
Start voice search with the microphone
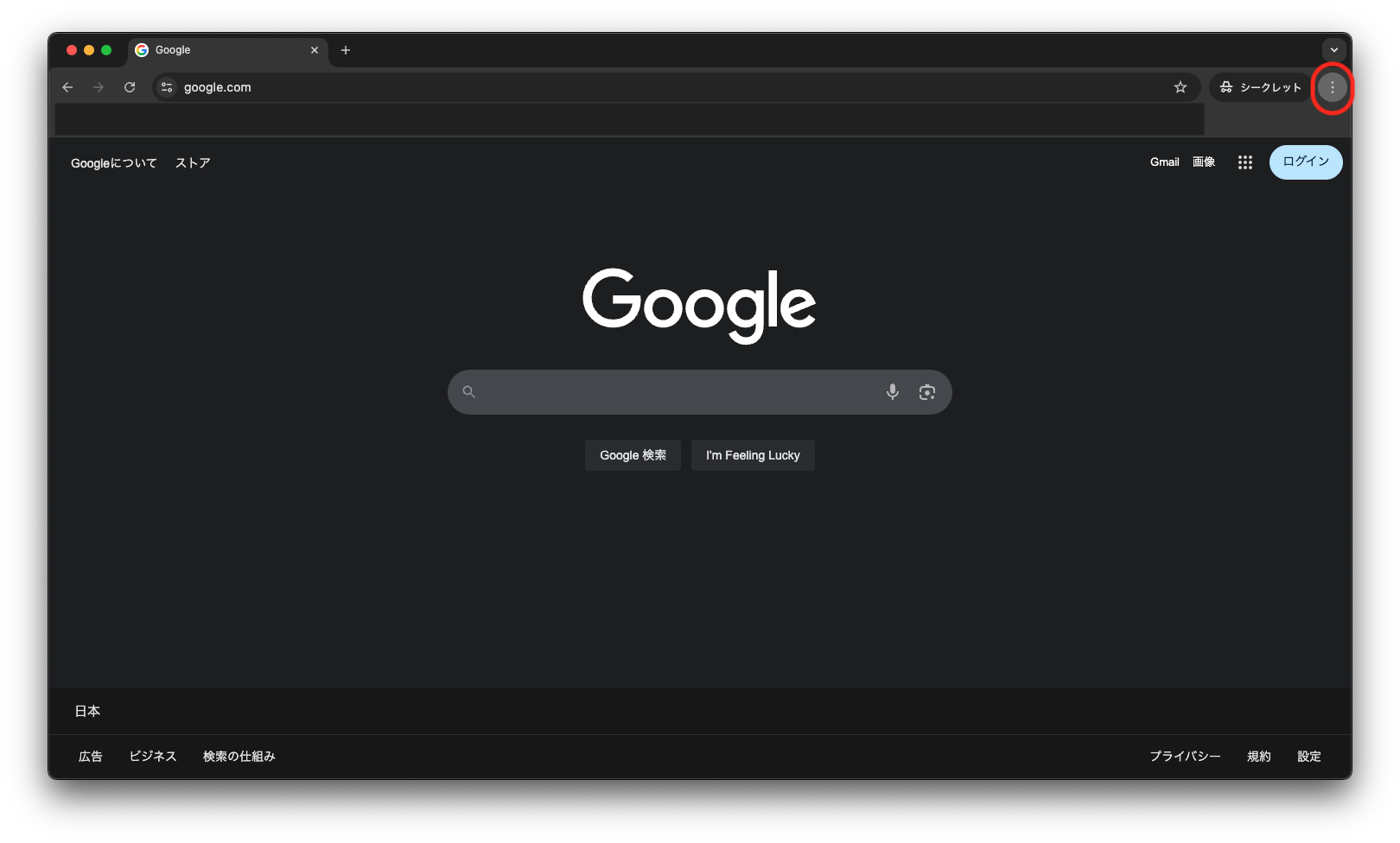click(893, 392)
